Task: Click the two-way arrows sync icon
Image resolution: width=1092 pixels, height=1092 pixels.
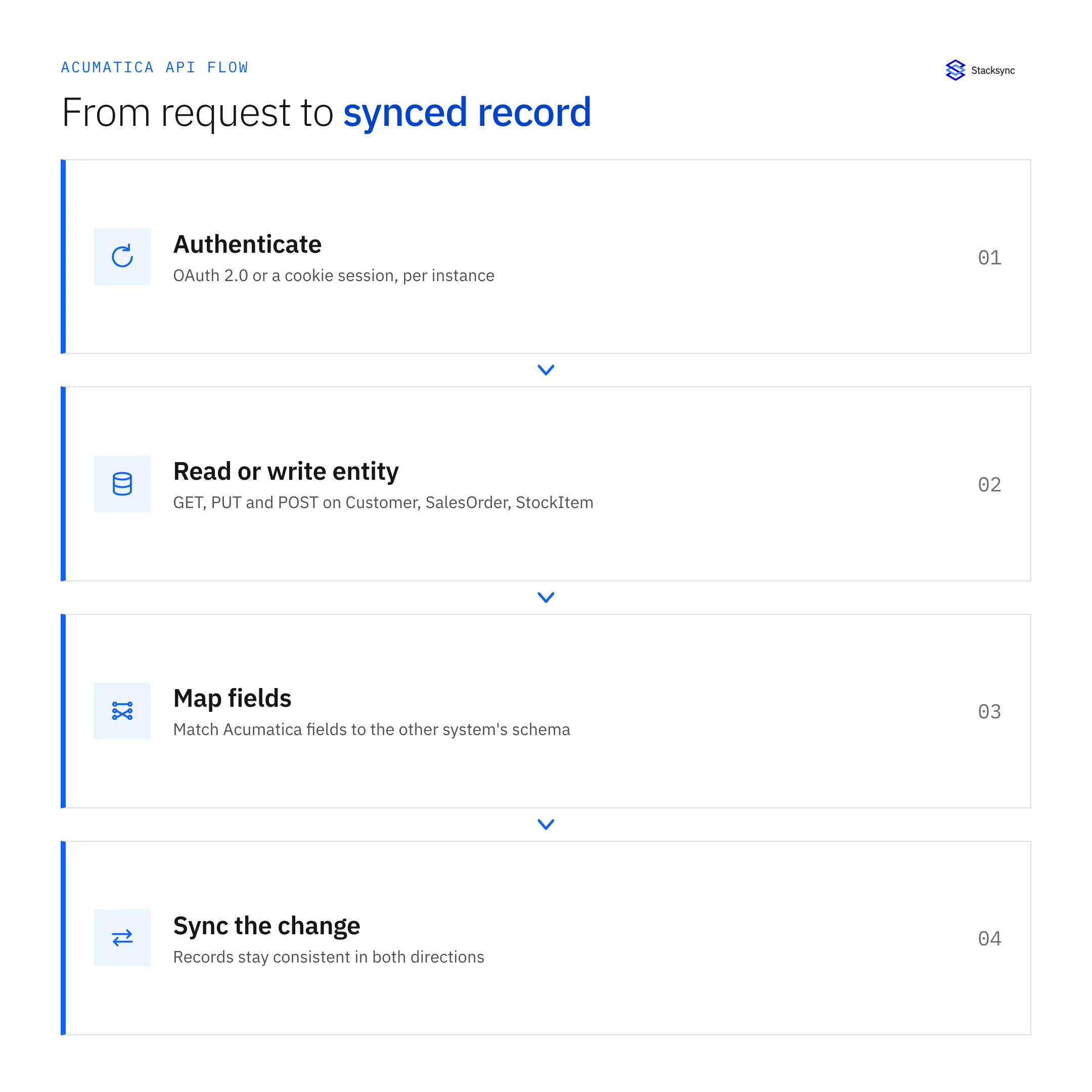Action: (122, 938)
